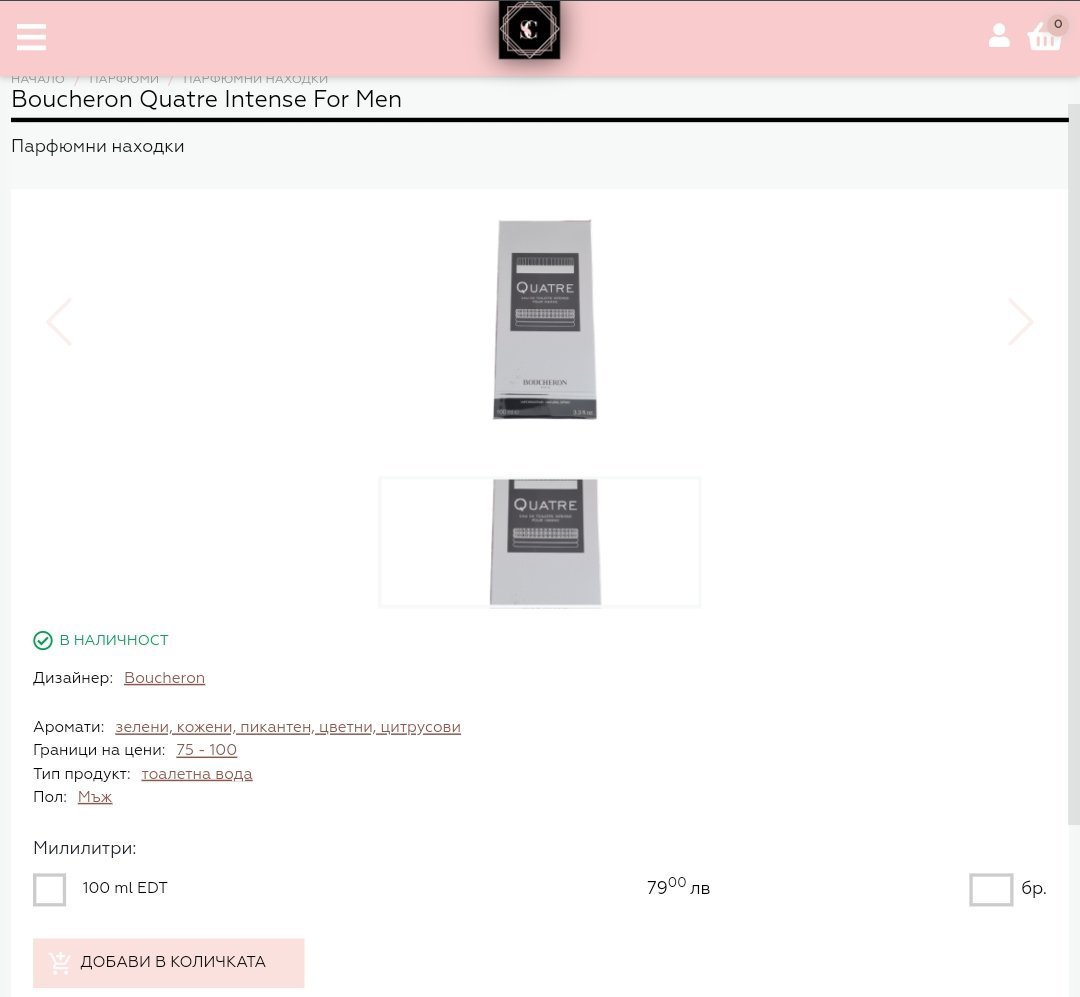The image size is (1080, 997).
Task: Open the Boucheron designer link
Action: point(164,678)
